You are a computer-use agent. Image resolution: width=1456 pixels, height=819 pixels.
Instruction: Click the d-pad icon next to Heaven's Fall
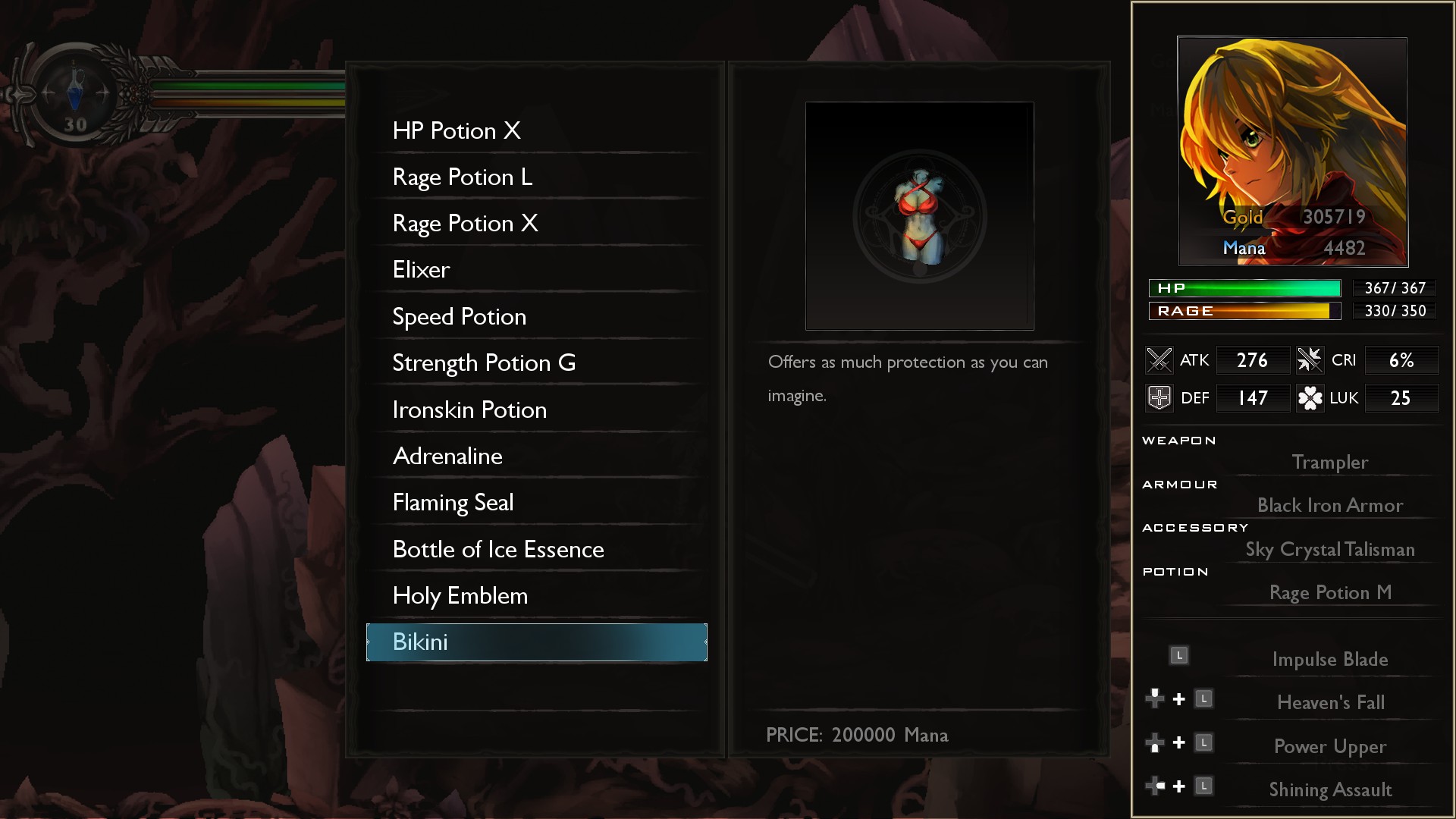(x=1154, y=698)
